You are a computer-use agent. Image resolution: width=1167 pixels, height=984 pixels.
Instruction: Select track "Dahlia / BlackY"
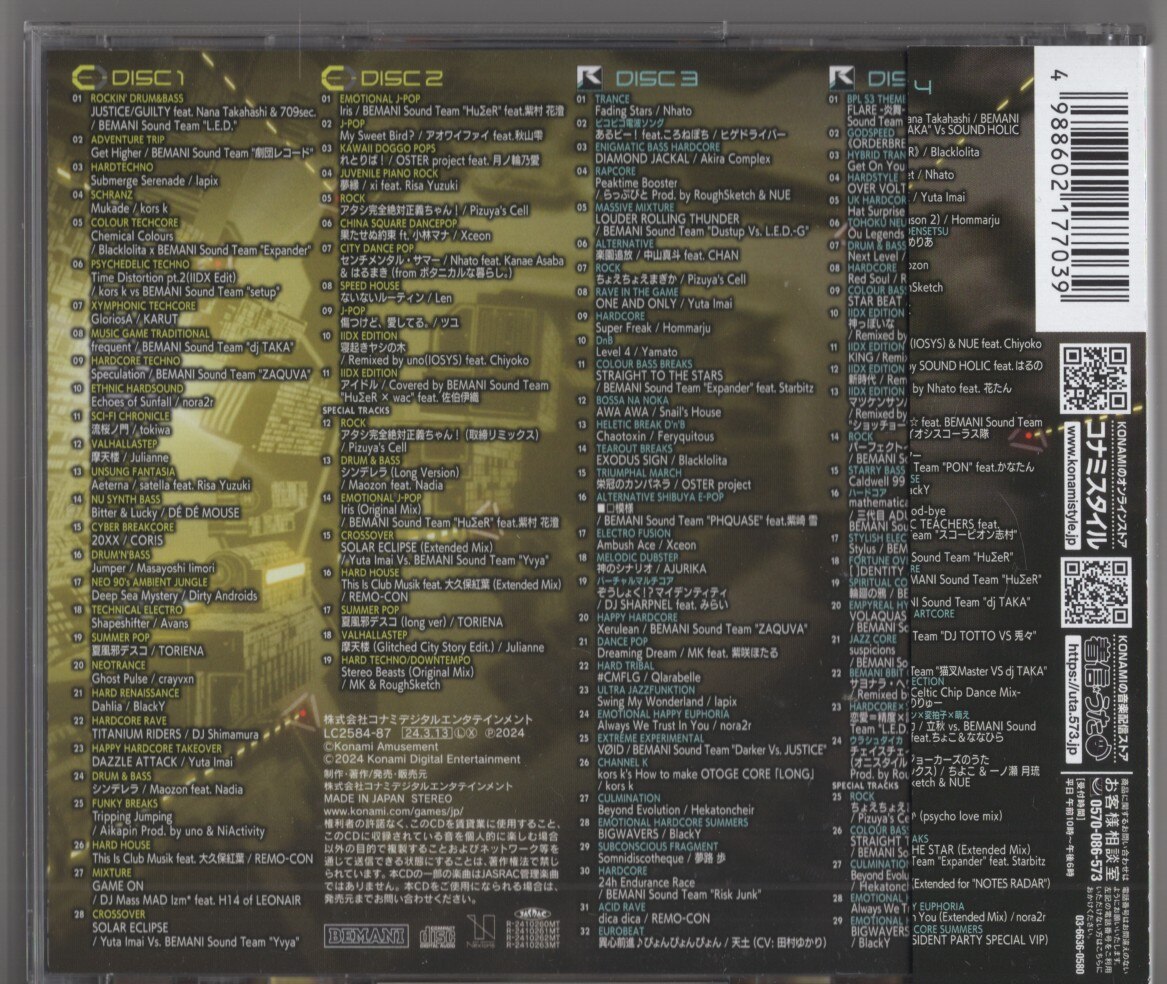(x=128, y=706)
